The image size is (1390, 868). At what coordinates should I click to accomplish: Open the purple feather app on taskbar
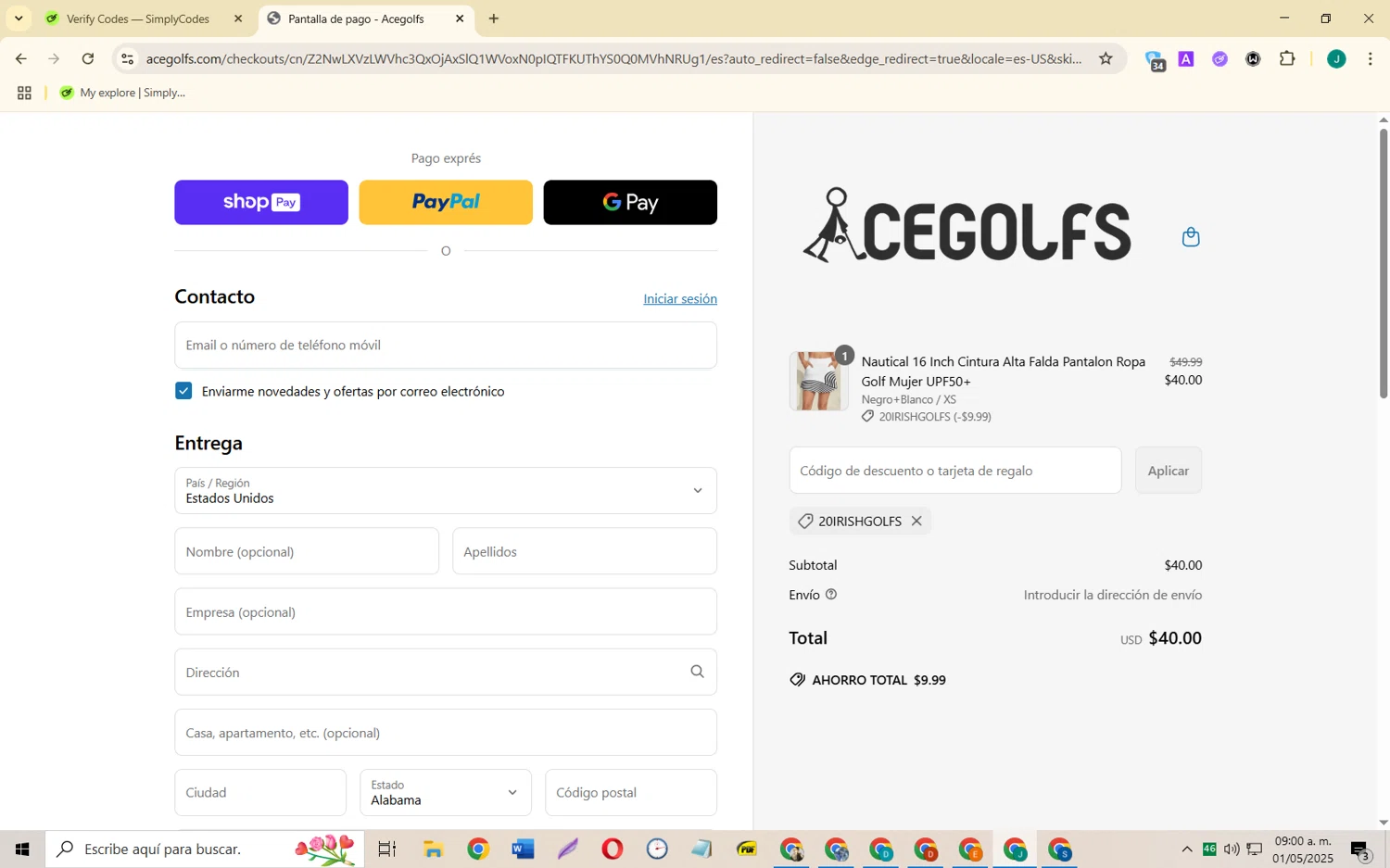pyautogui.click(x=567, y=849)
